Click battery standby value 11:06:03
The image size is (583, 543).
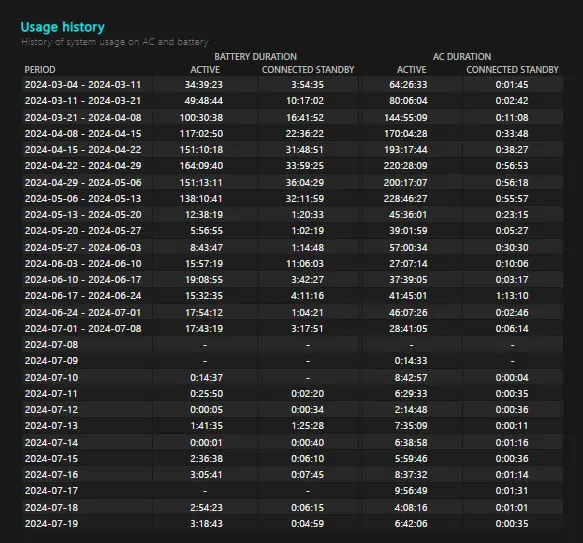pyautogui.click(x=305, y=264)
